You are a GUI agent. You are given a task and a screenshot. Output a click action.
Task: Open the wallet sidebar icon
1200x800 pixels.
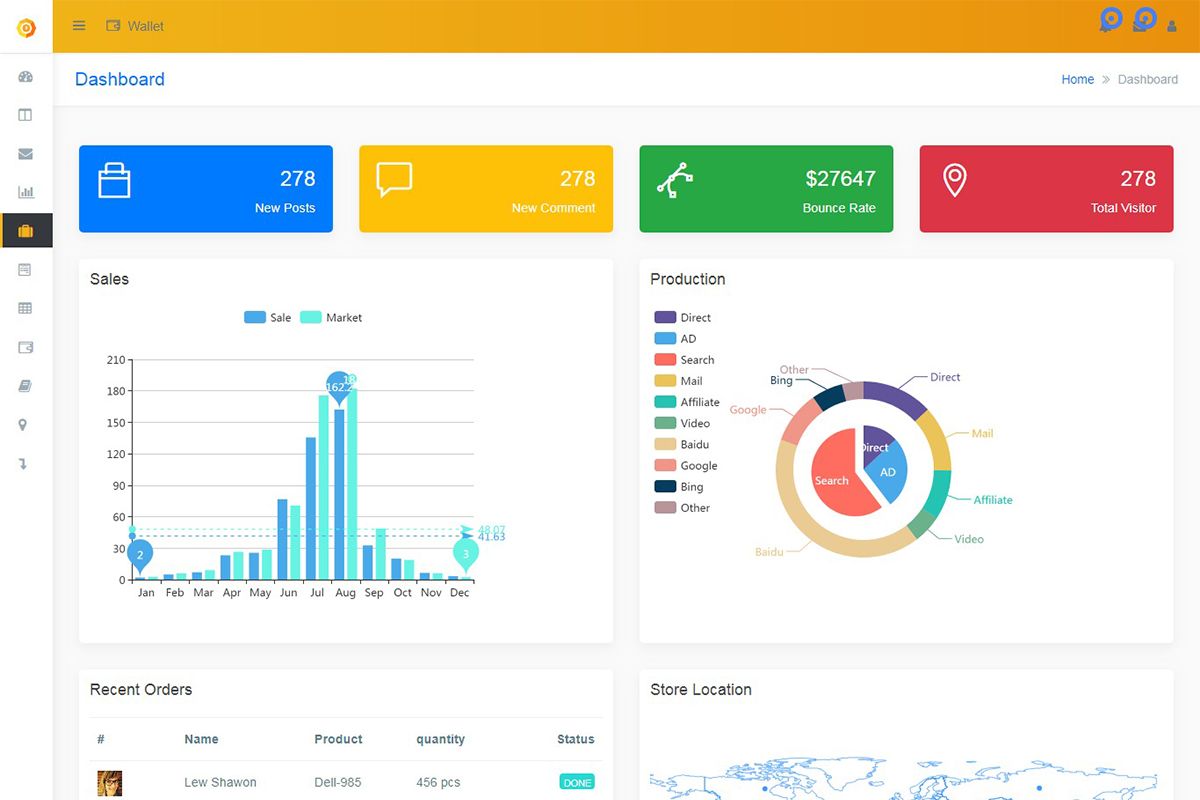(26, 347)
